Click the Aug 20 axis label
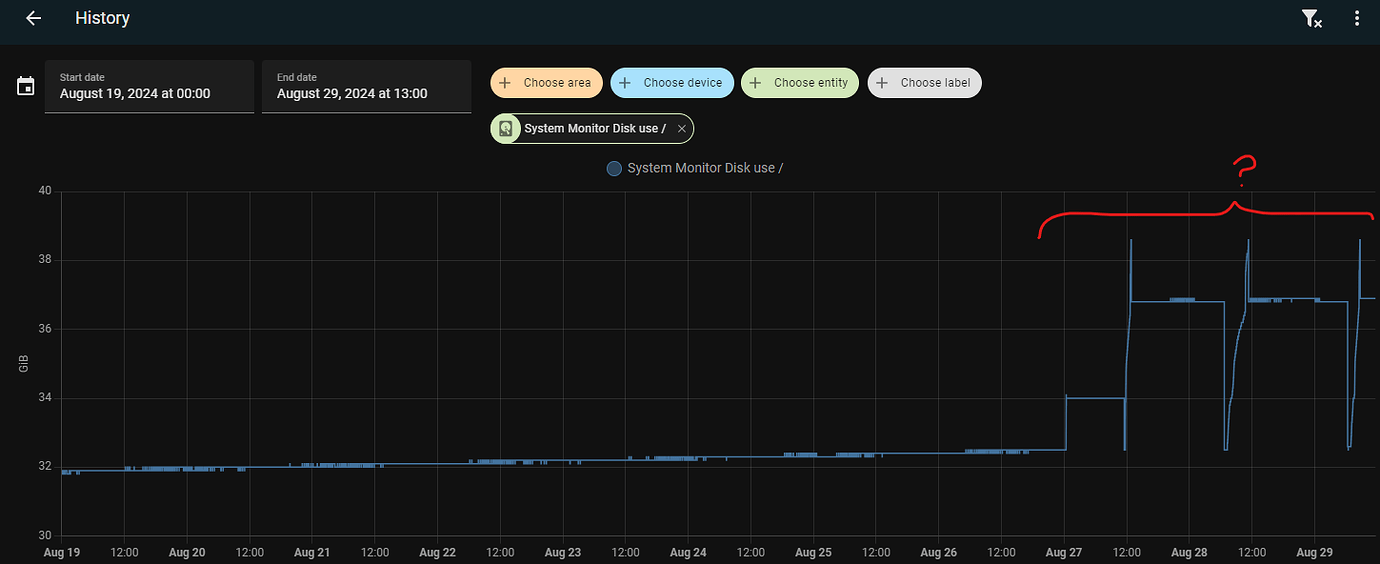 coord(187,552)
